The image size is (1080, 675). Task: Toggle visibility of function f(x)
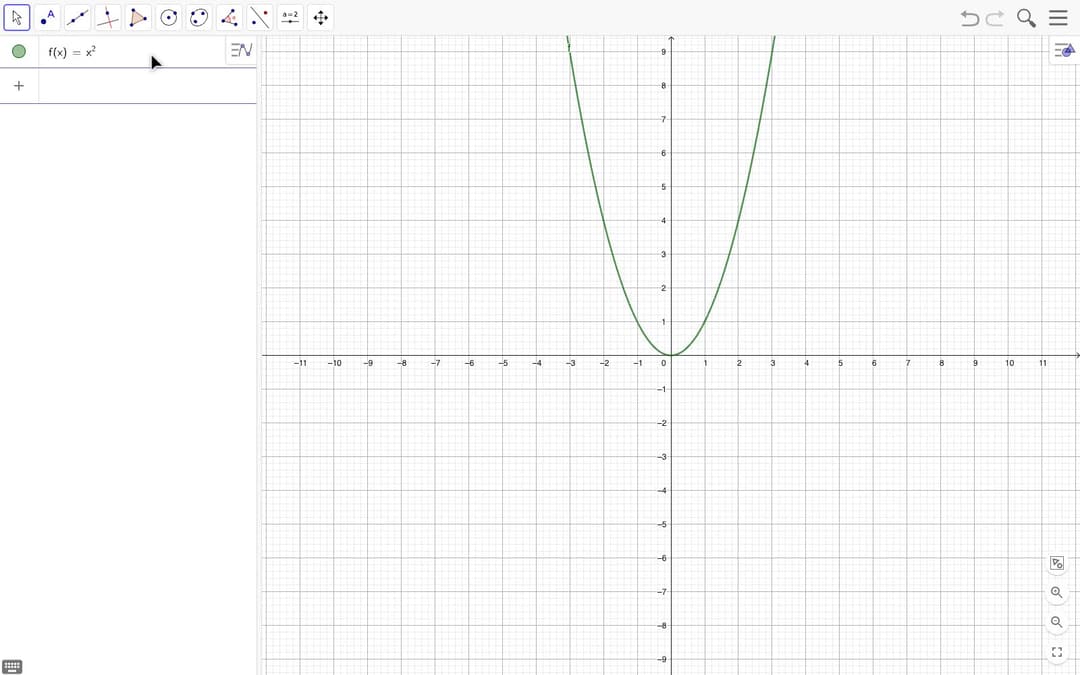tap(19, 52)
